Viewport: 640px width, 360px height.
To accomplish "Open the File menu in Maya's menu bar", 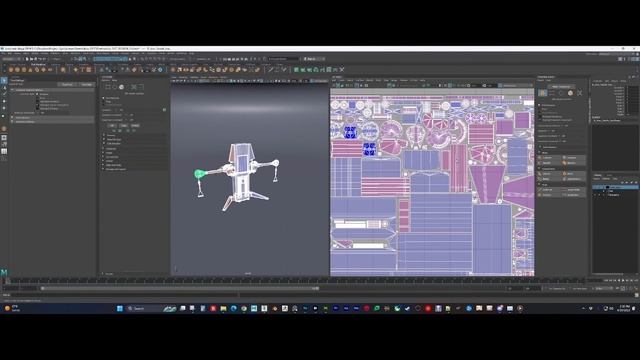I will click(x=3, y=53).
